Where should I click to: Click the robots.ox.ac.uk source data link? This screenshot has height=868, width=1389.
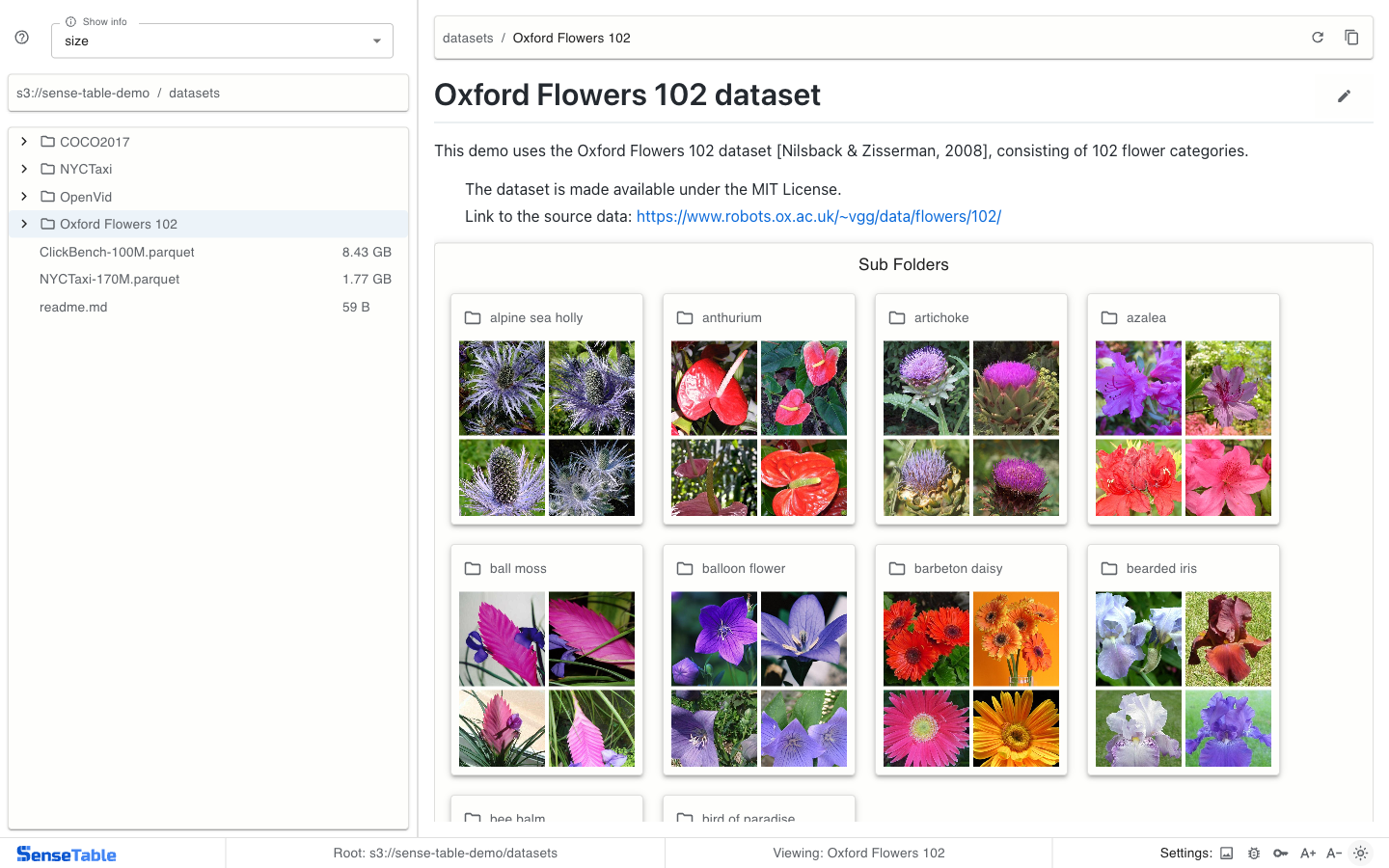[818, 216]
